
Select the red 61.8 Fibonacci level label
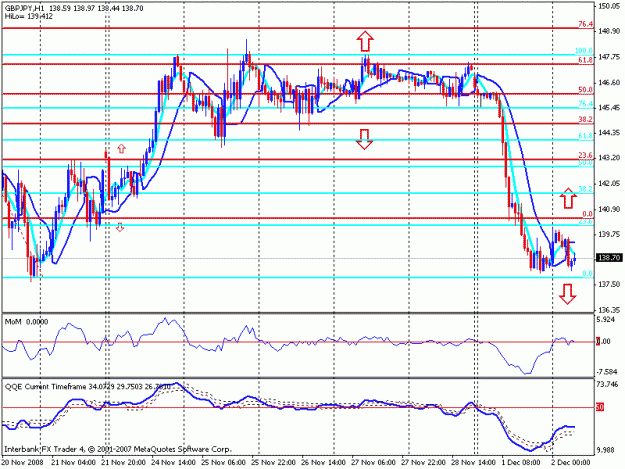click(x=586, y=60)
